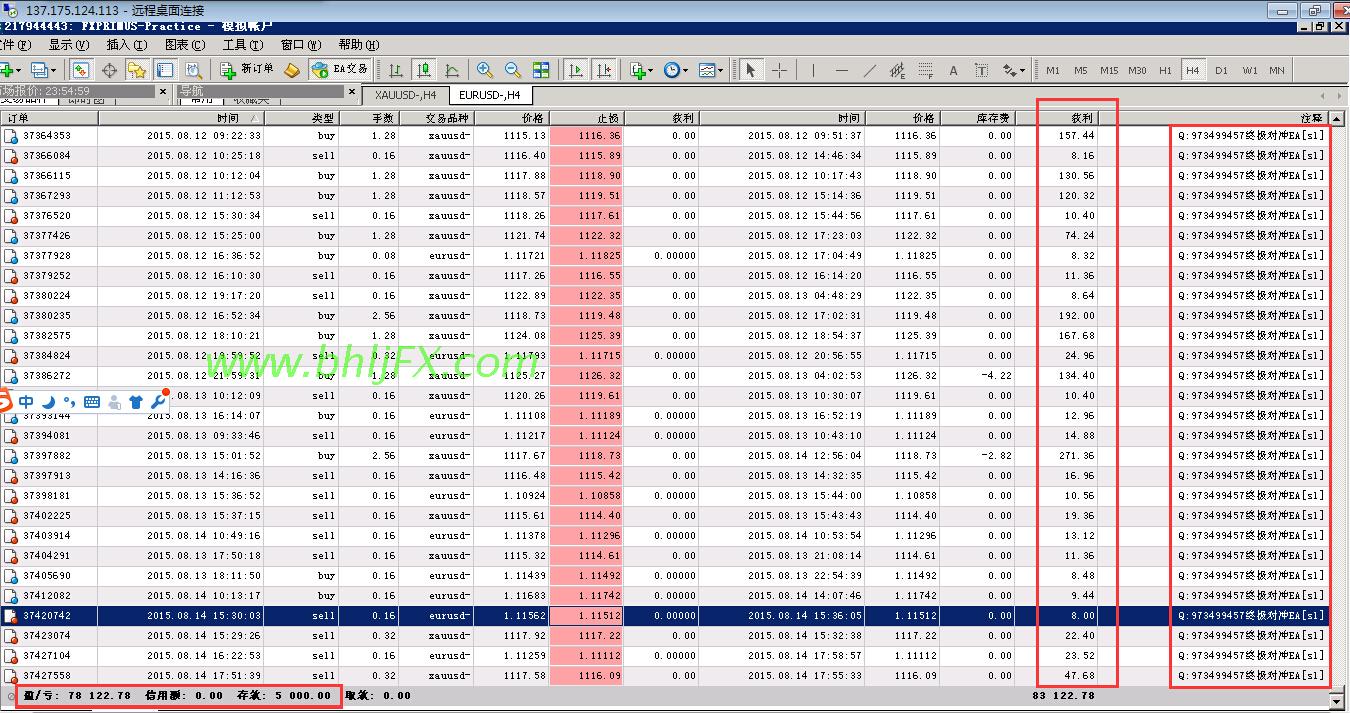Open the Data Window crosshair icon
This screenshot has width=1350, height=713.
[x=109, y=70]
